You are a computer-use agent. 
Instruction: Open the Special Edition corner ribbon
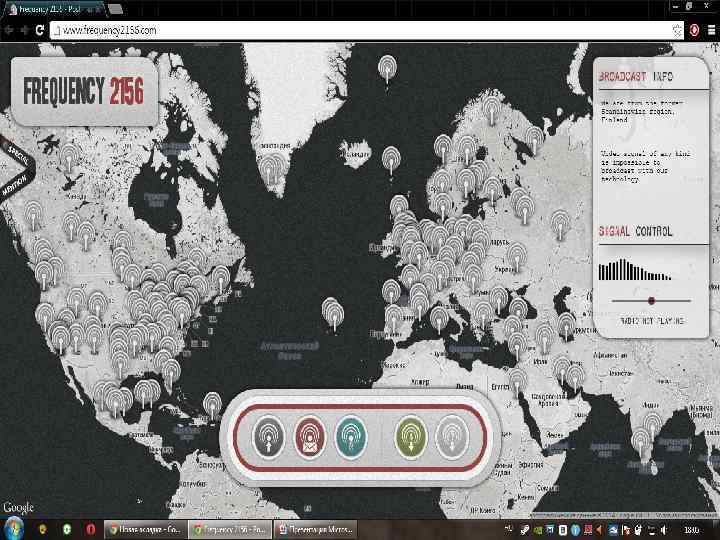17,170
